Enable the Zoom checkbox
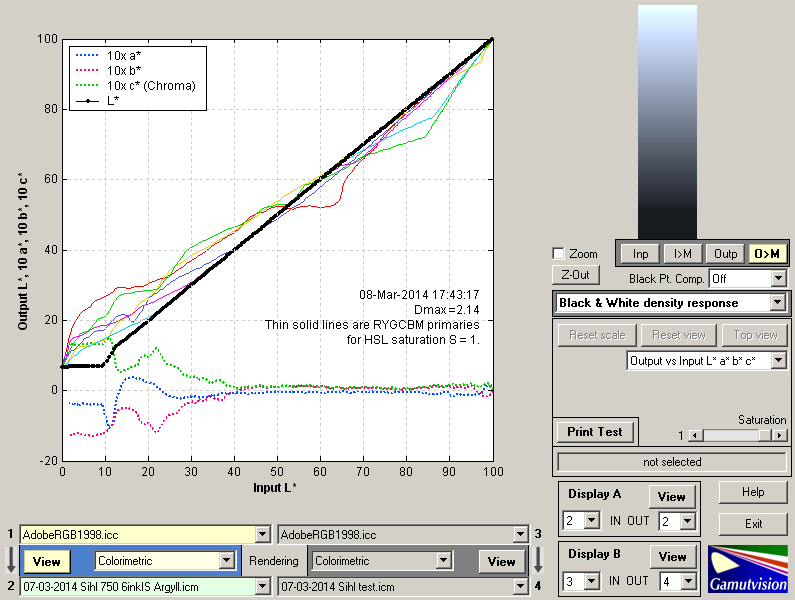The width and height of the screenshot is (795, 600). pos(559,254)
